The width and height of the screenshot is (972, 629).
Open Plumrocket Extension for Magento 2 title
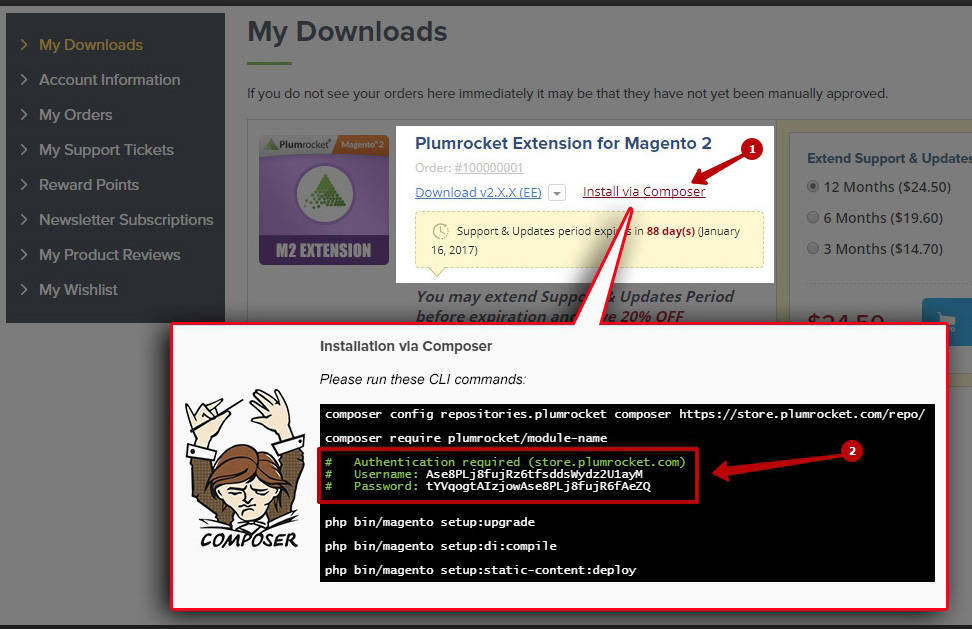[563, 143]
